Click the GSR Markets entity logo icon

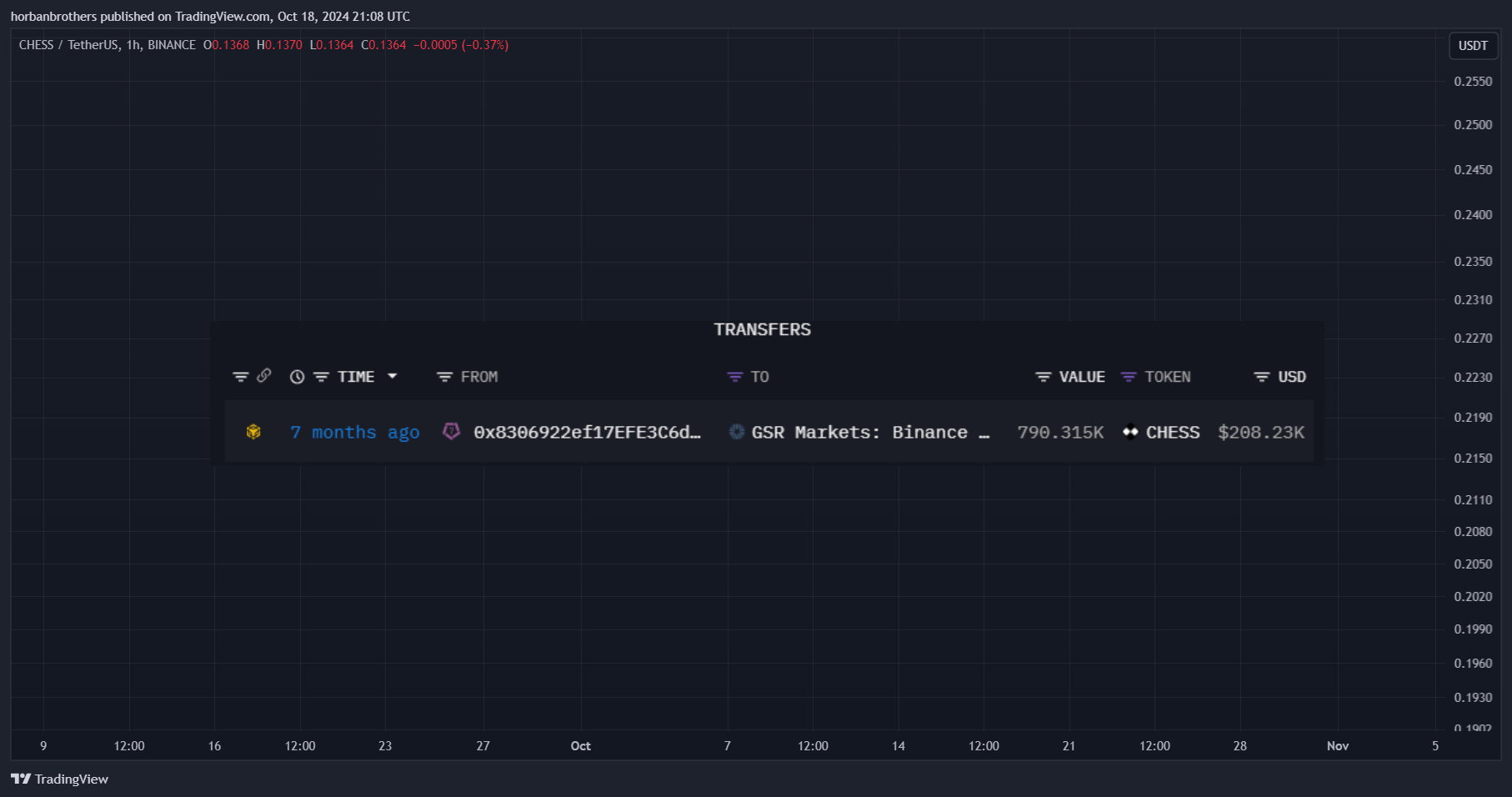[x=737, y=432]
